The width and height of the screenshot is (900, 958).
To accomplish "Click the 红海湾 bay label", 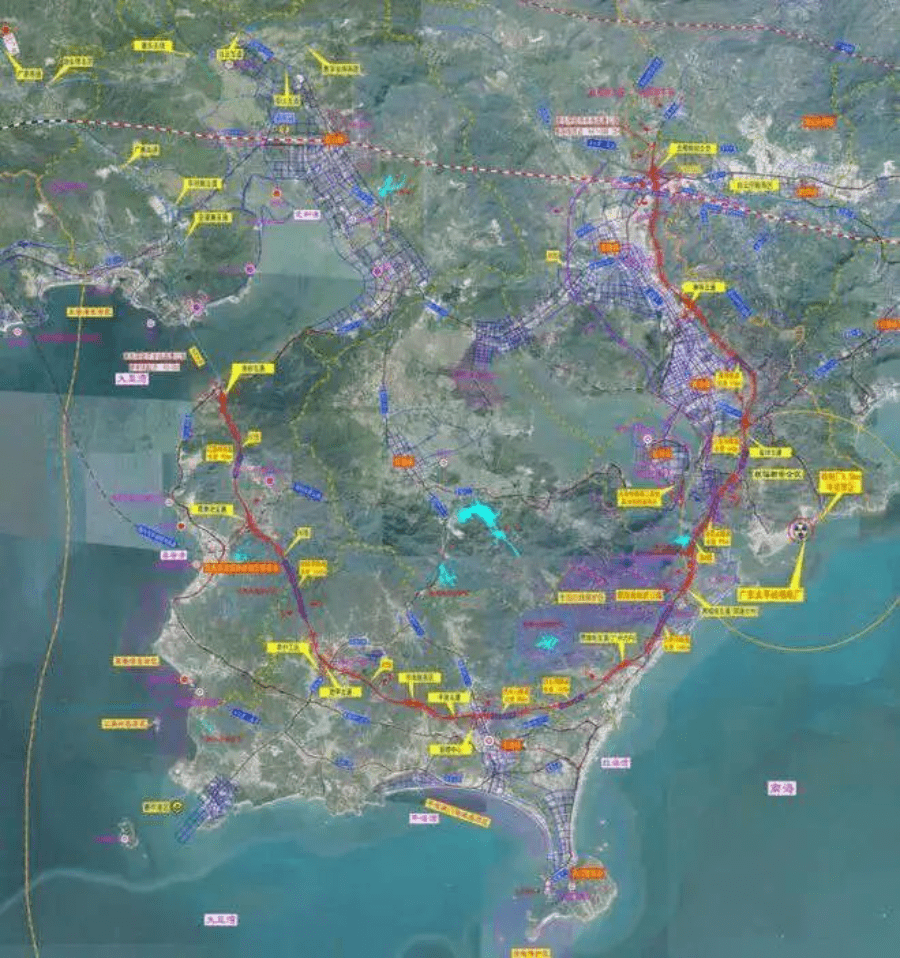I will pyautogui.click(x=615, y=762).
